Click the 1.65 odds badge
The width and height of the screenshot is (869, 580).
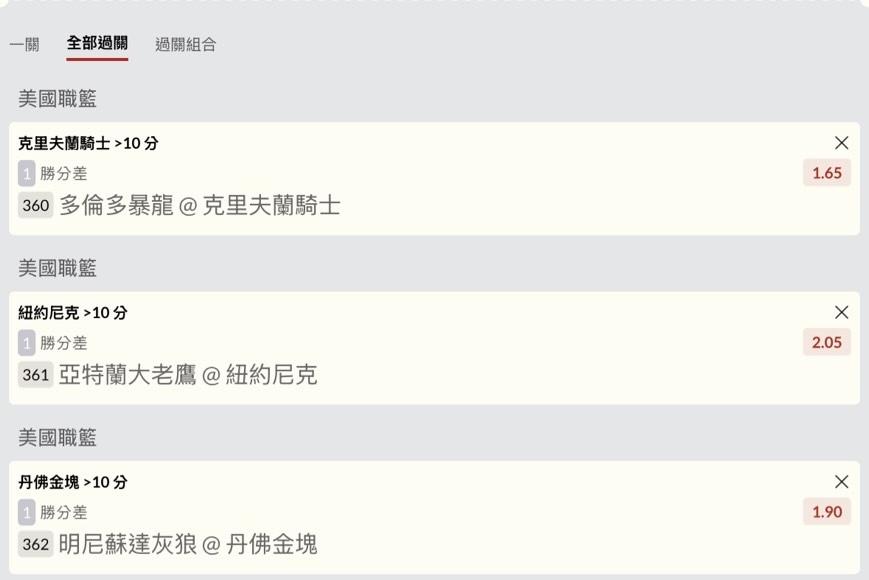click(x=827, y=173)
